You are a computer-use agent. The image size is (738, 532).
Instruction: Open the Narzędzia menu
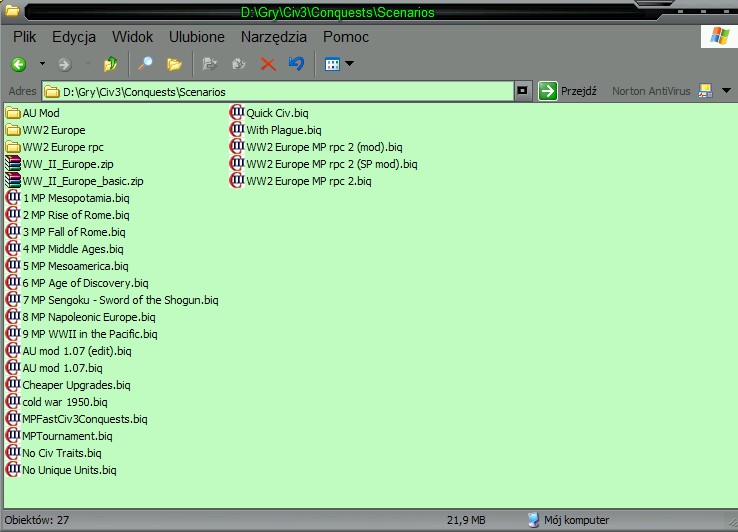[x=274, y=37]
